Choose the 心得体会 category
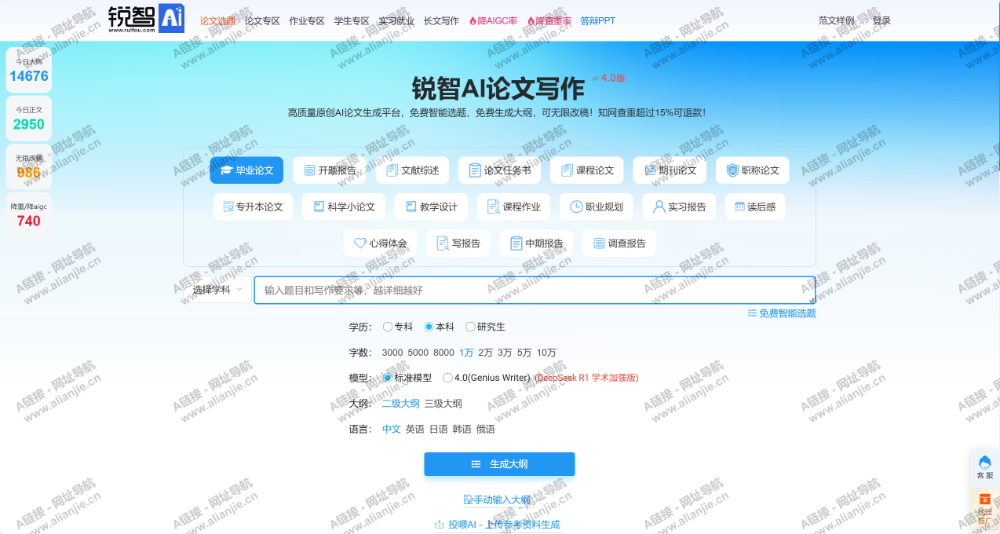The image size is (1000, 534). click(380, 243)
